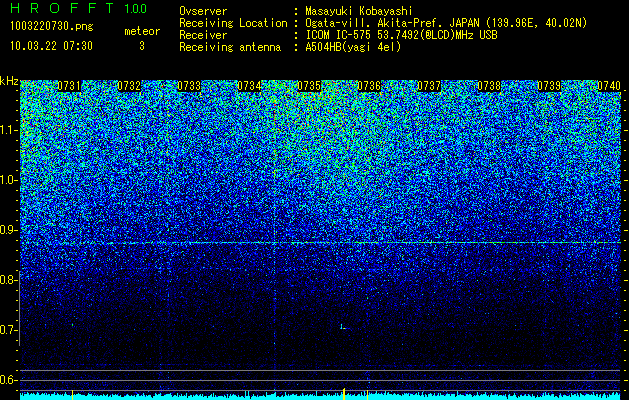Click the 1.0 frequency axis label

click(x=8, y=180)
